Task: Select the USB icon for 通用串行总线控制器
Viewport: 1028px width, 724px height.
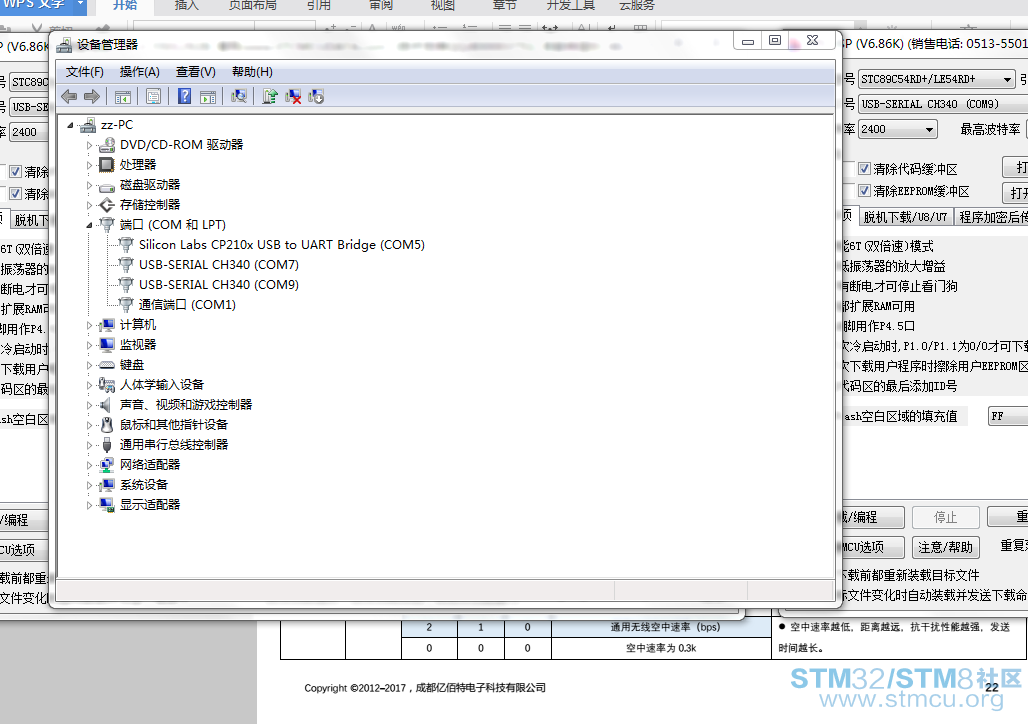Action: (x=107, y=445)
